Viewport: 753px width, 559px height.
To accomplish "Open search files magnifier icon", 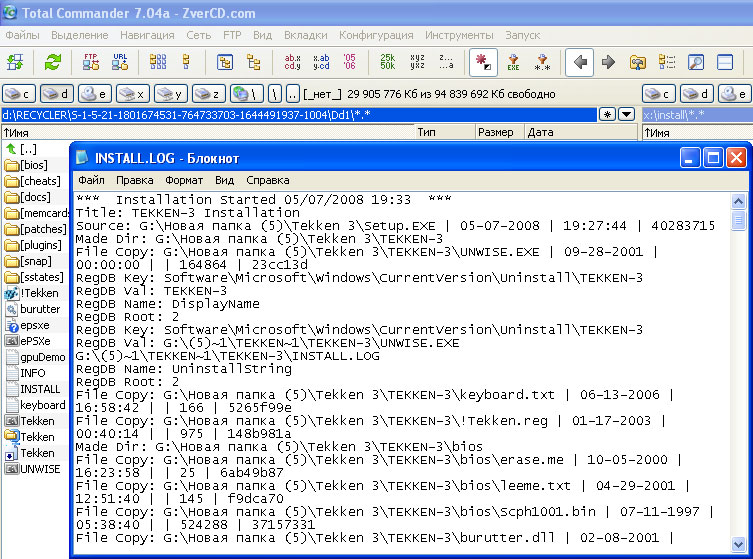I will pos(695,62).
